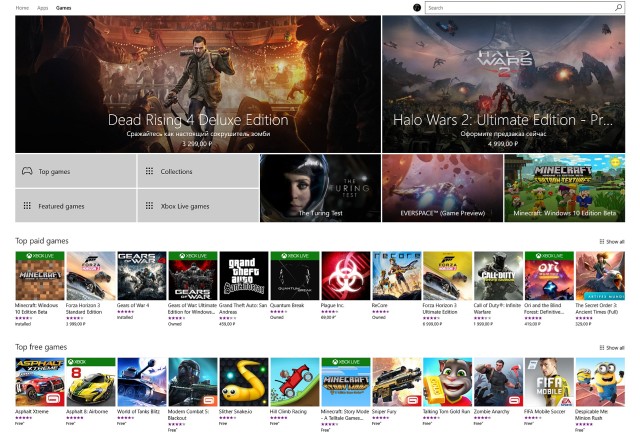Click the search magnifier icon
This screenshot has height=441, width=640.
coord(618,7)
